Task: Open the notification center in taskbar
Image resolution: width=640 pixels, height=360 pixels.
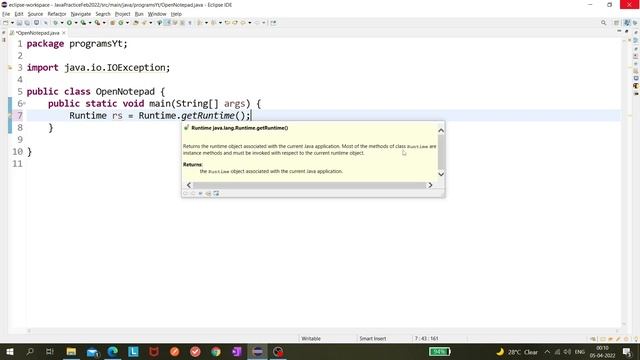Action: (627, 352)
